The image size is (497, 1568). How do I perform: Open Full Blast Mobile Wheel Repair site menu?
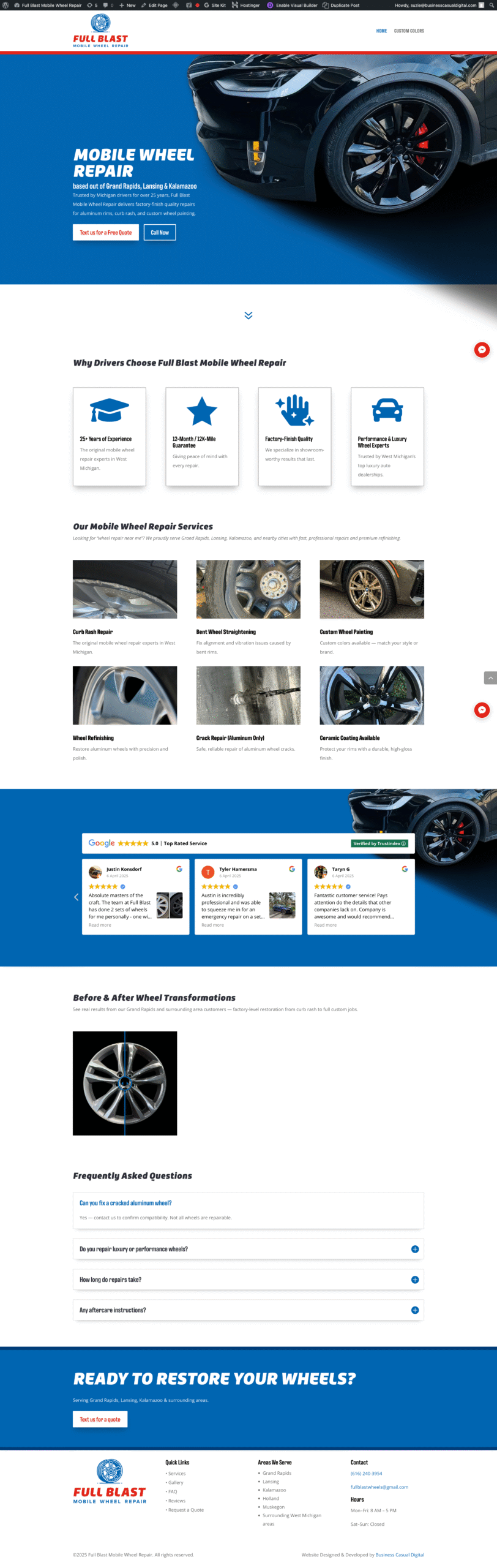[48, 5]
